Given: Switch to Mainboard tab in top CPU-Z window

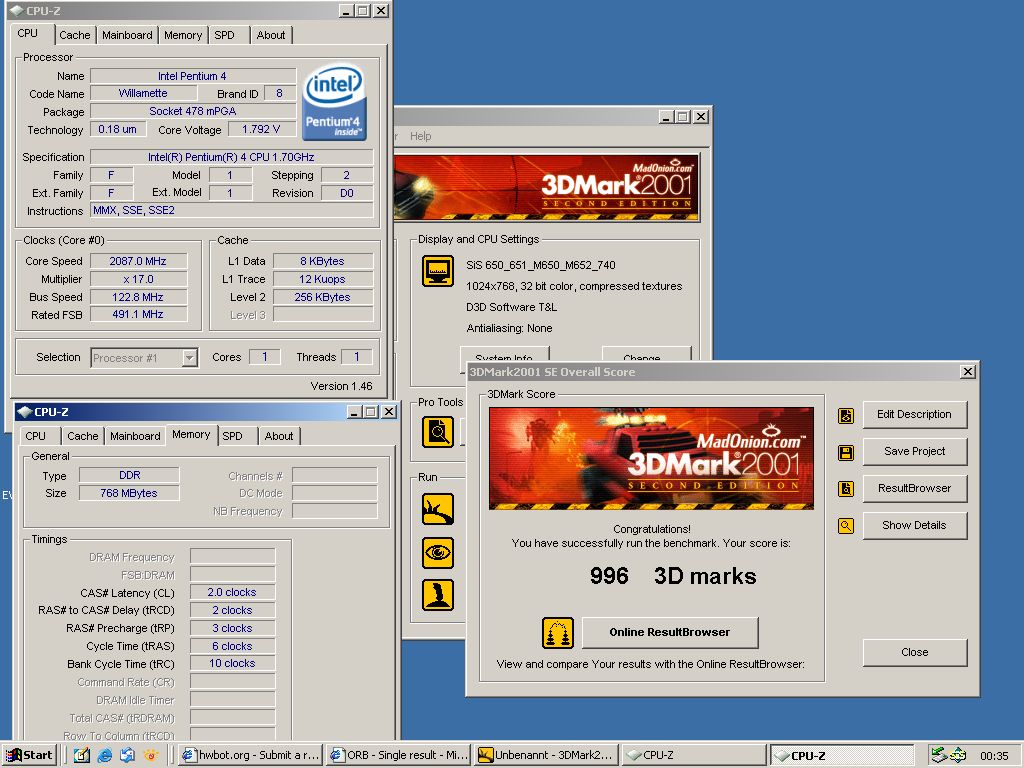Looking at the screenshot, I should click(x=127, y=35).
